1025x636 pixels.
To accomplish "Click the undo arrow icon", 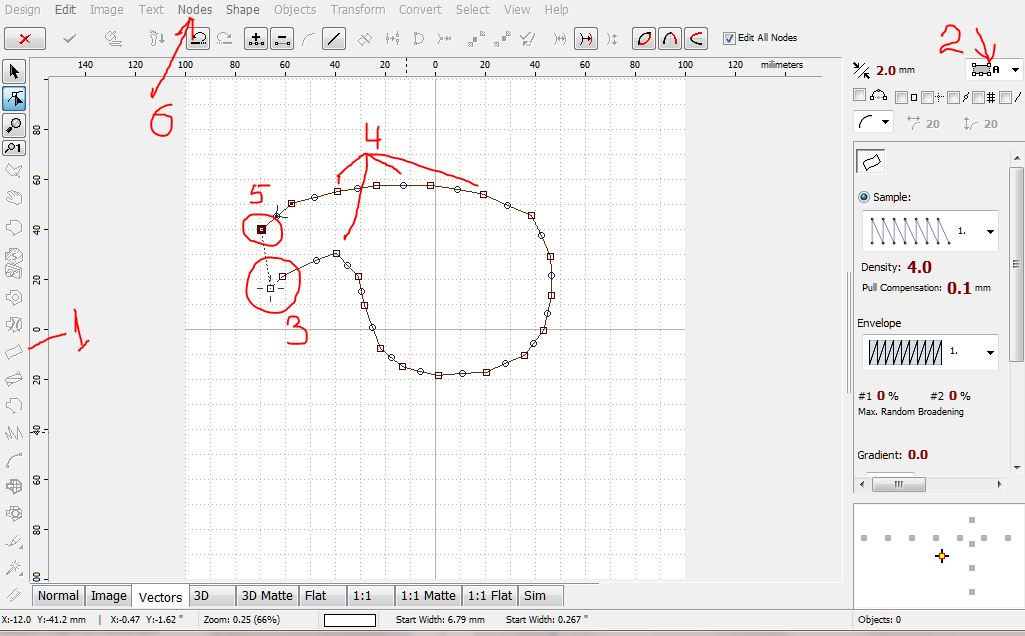I will (x=198, y=39).
